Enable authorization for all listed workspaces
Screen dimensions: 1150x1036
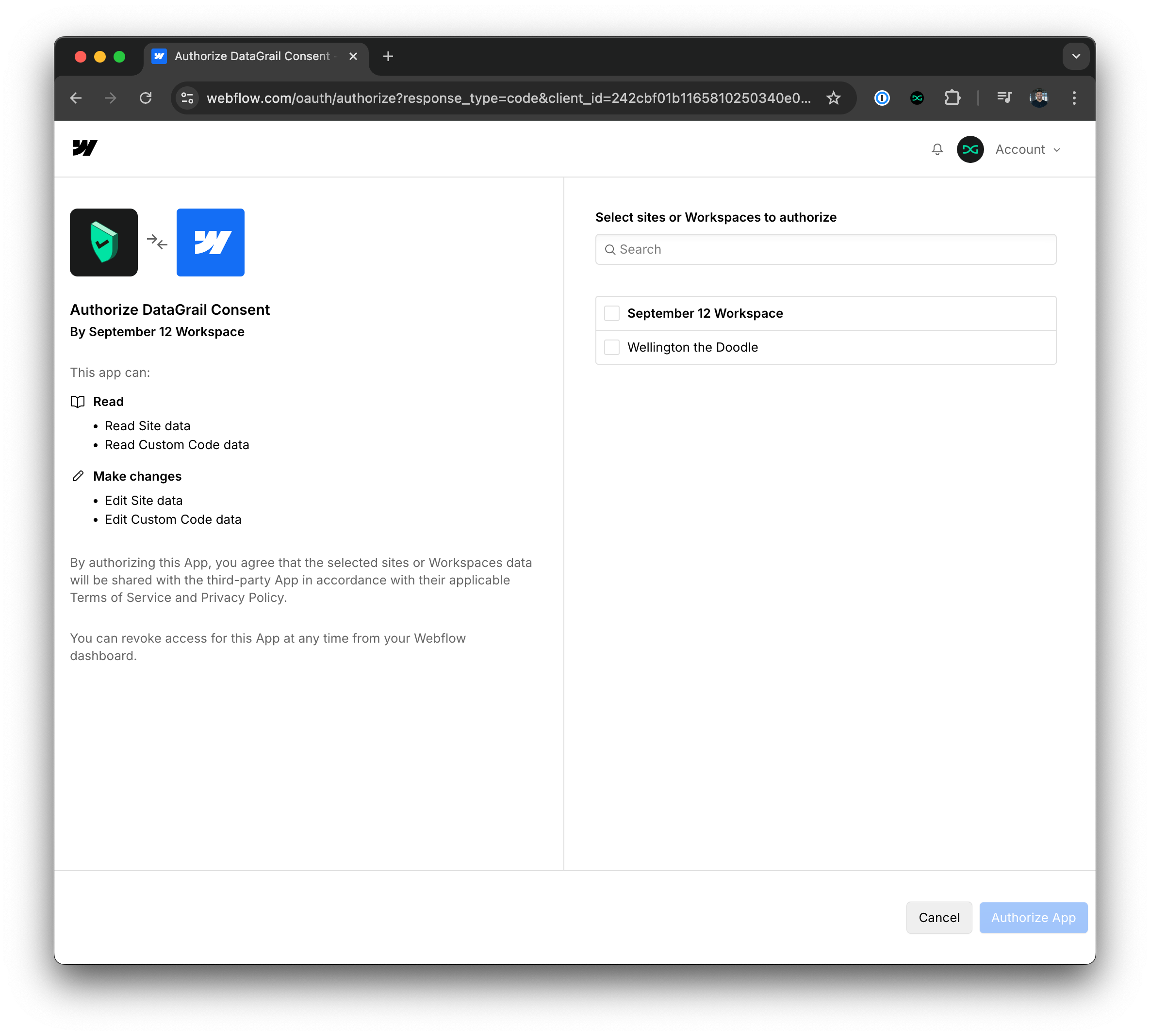coord(612,313)
